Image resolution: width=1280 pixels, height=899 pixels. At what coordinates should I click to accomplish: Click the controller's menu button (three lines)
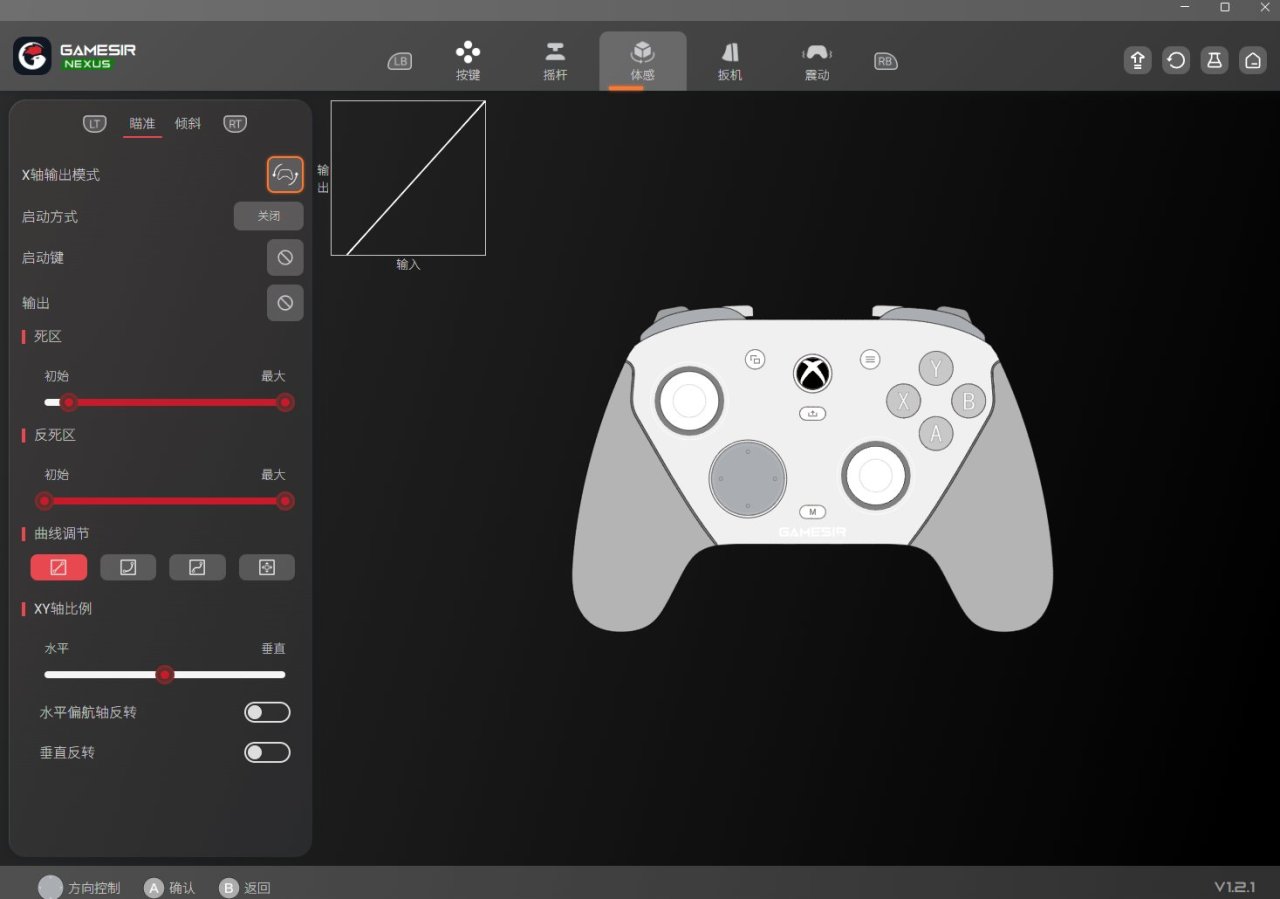(x=870, y=360)
